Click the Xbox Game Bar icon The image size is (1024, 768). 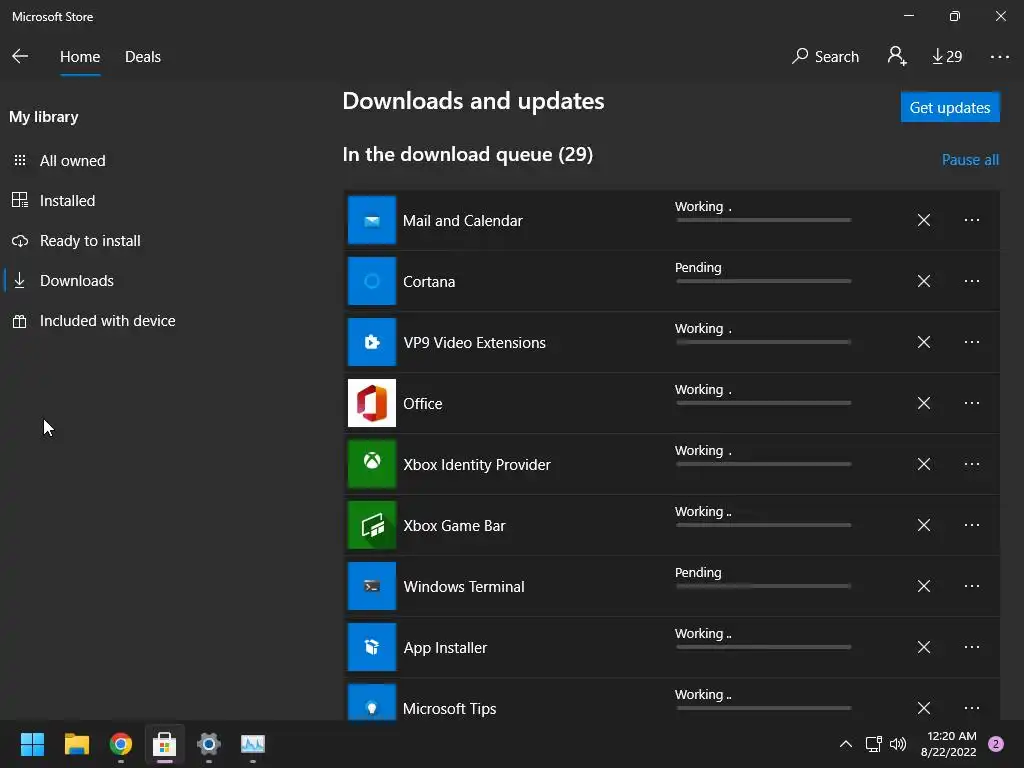(372, 525)
